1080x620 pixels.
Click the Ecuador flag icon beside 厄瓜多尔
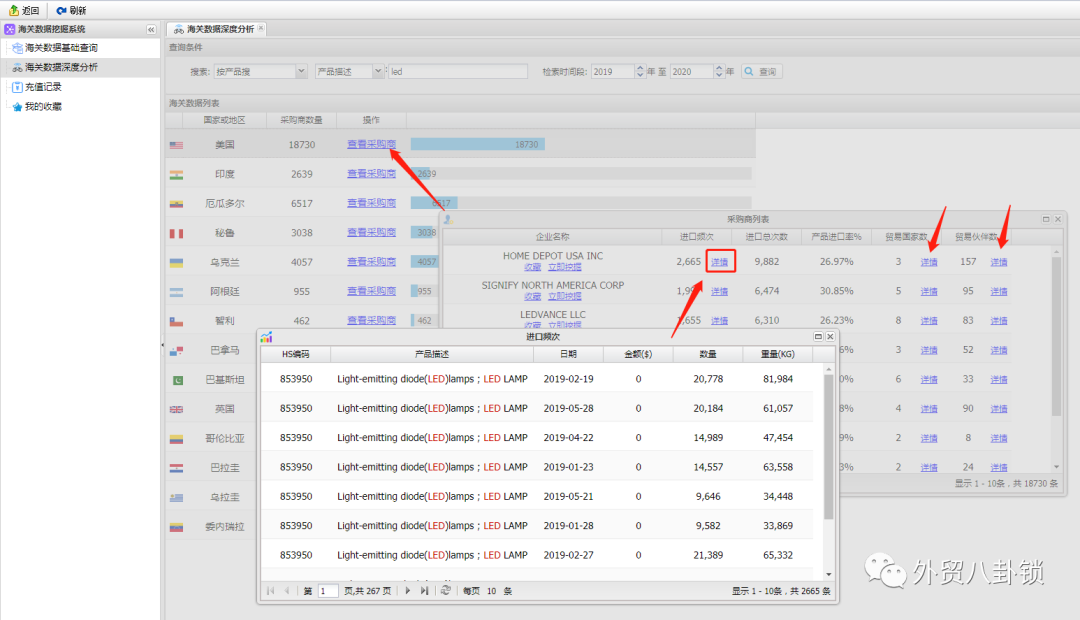pyautogui.click(x=176, y=204)
